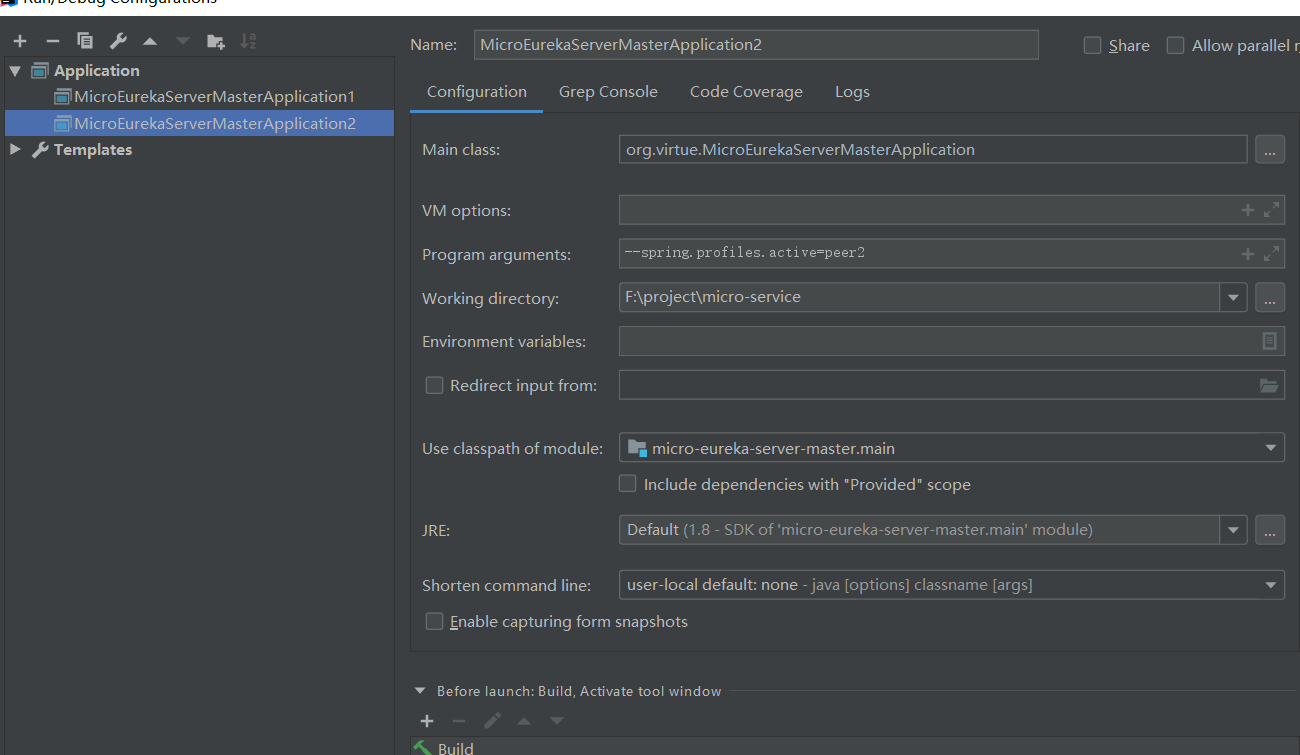Click the Name input field
The image size is (1300, 755).
[x=756, y=45]
